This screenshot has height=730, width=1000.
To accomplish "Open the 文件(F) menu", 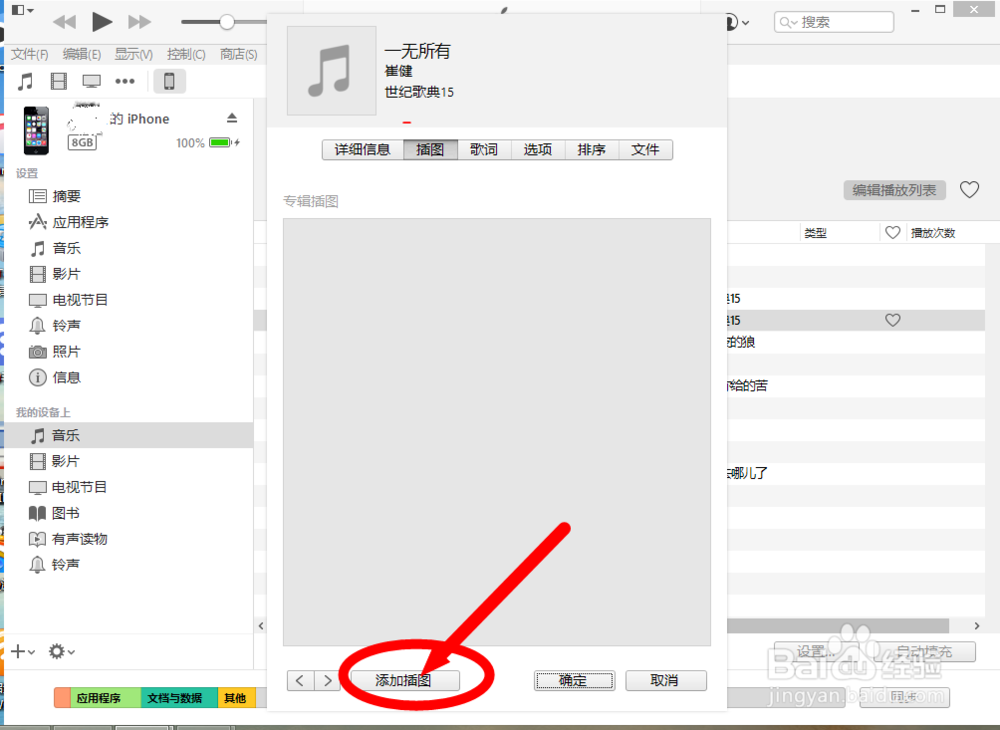I will tap(28, 54).
